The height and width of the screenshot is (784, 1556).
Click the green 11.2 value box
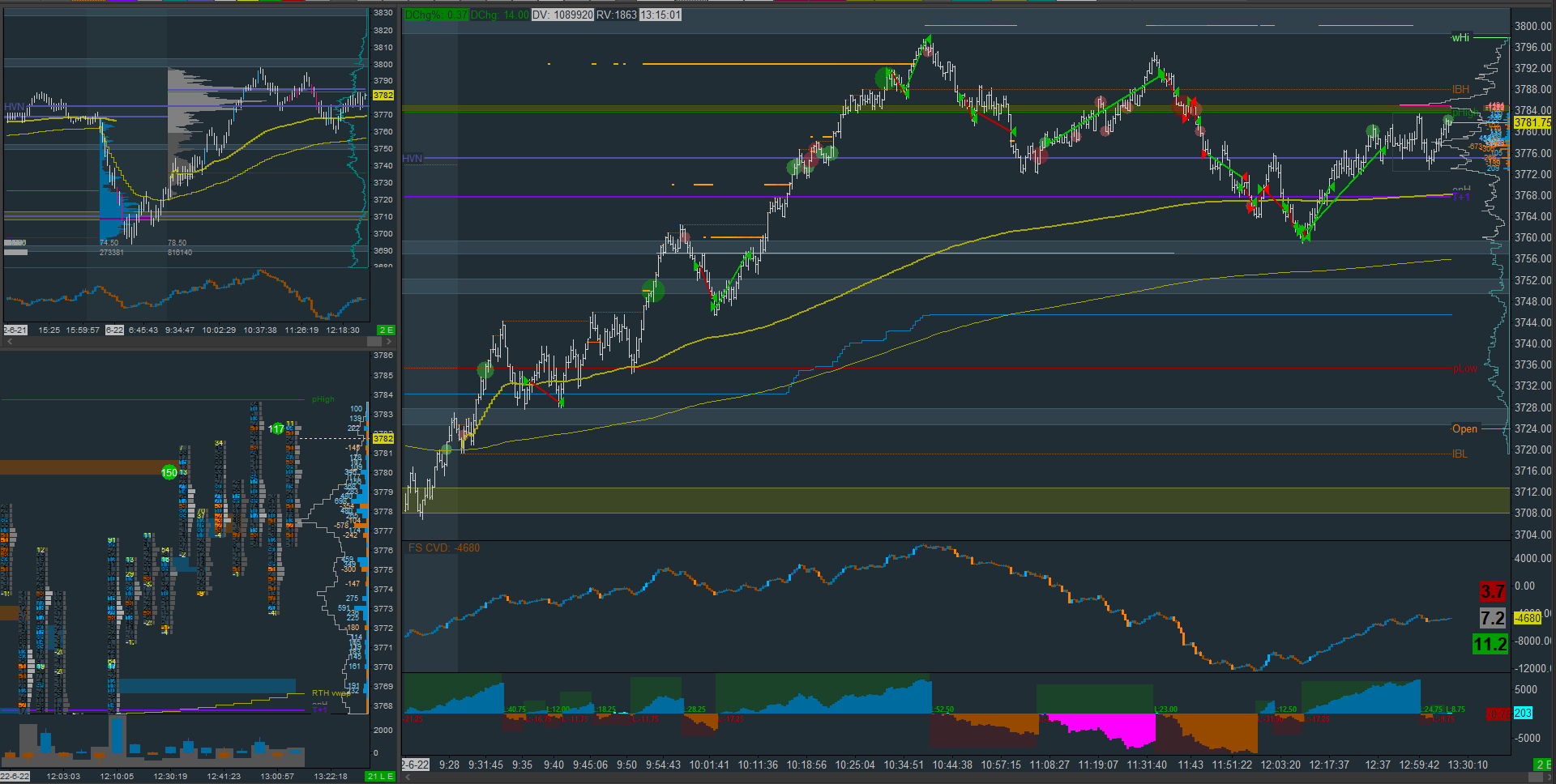click(1490, 645)
